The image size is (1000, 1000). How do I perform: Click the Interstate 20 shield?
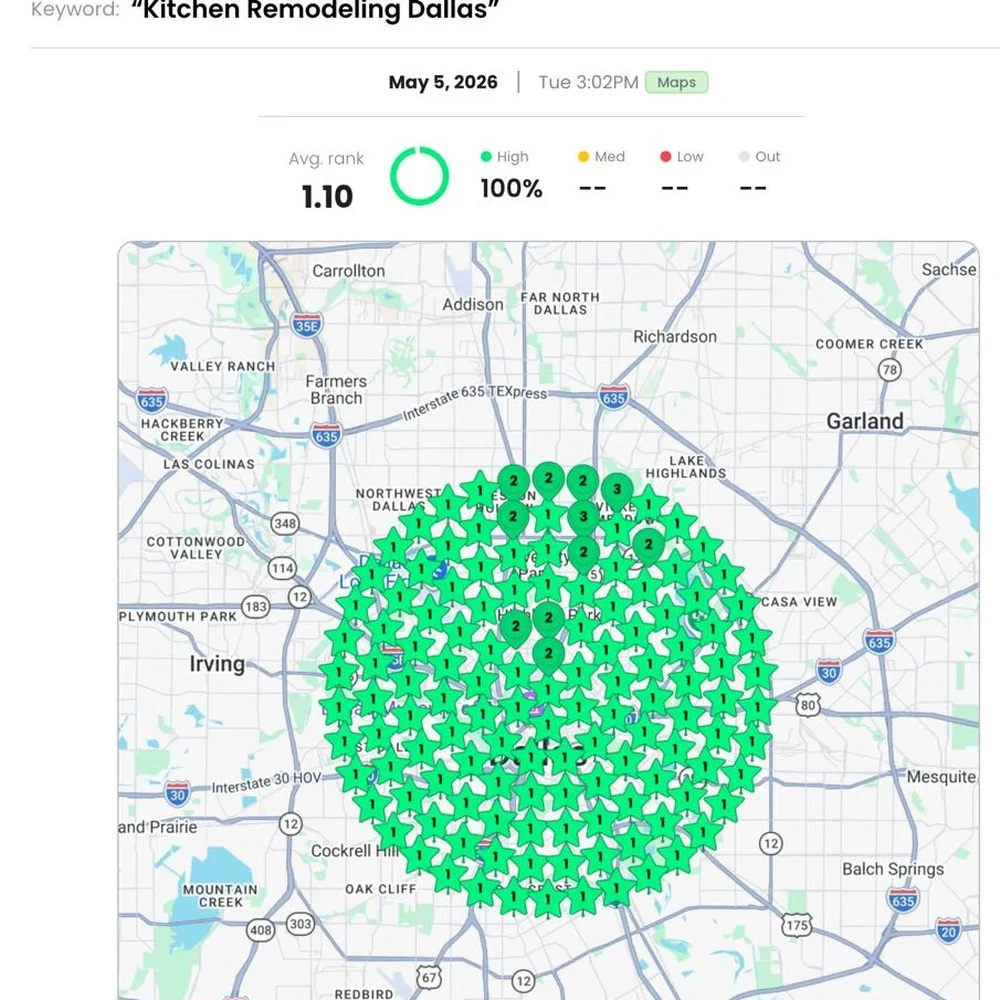pyautogui.click(x=948, y=931)
